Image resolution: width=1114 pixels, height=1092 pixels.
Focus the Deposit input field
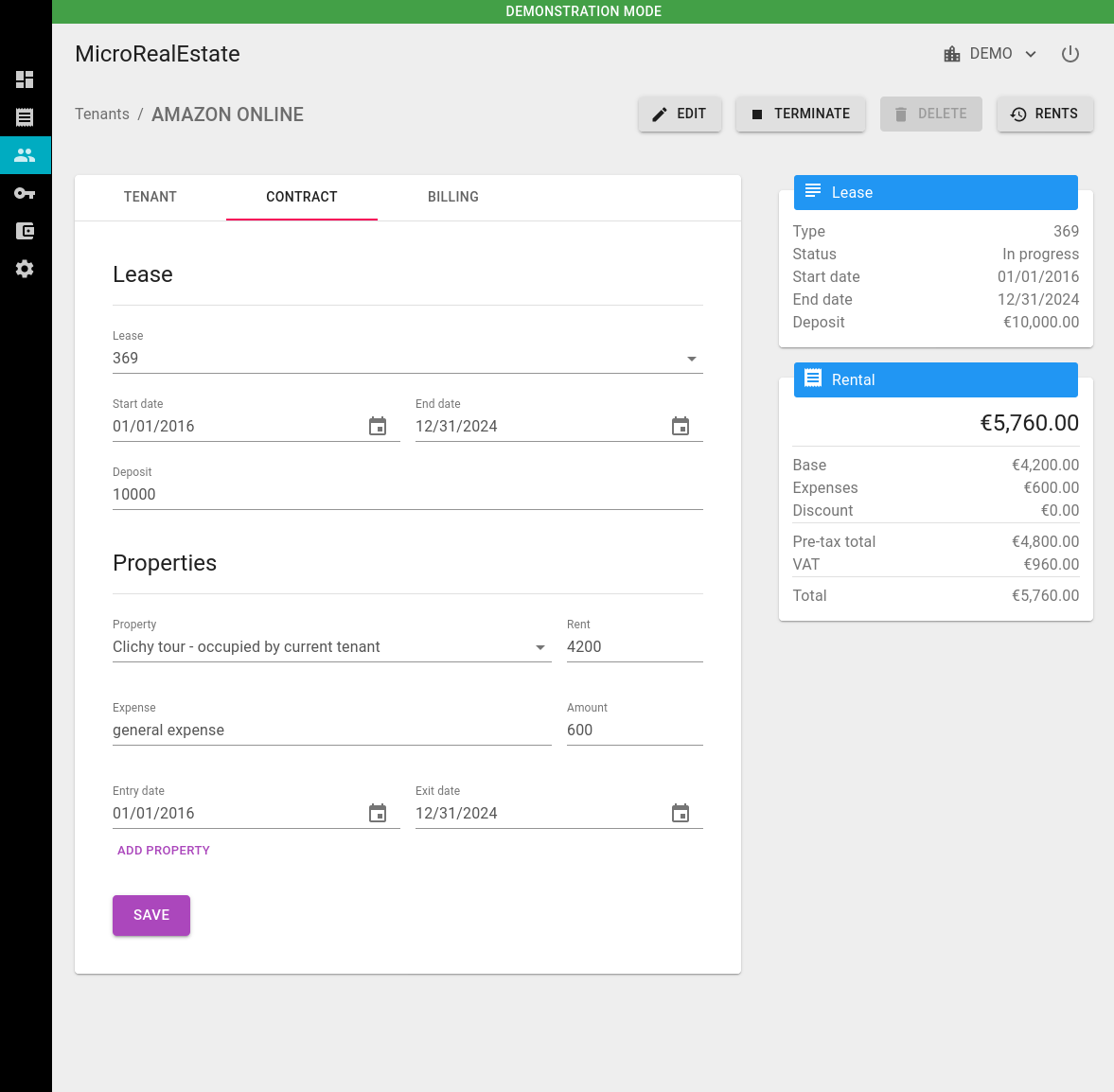408,495
